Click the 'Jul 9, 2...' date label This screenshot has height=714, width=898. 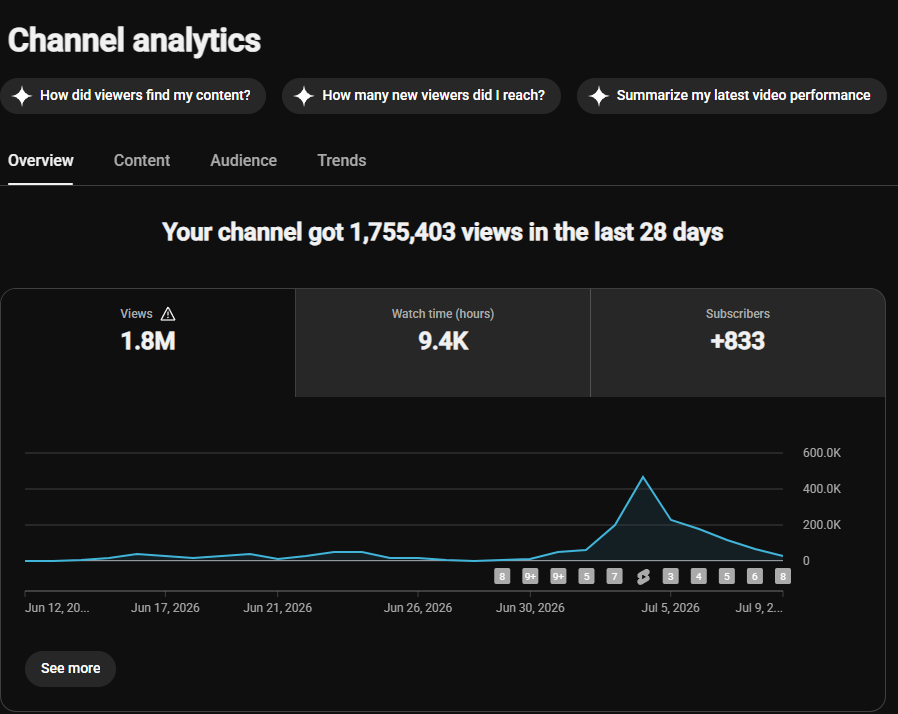759,608
